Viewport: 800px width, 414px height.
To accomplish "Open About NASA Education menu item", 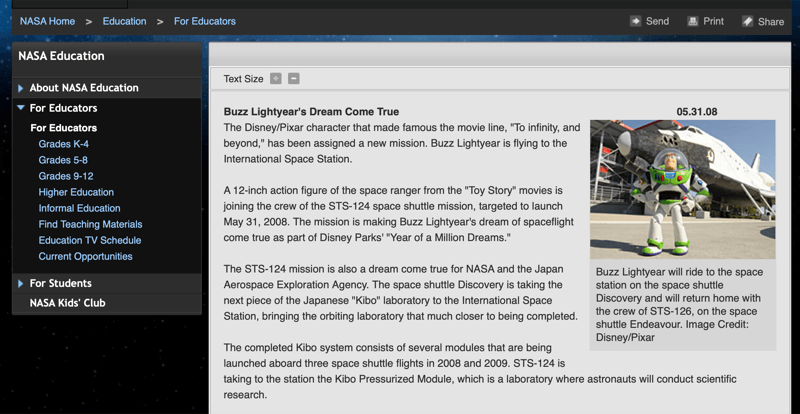I will (x=84, y=88).
